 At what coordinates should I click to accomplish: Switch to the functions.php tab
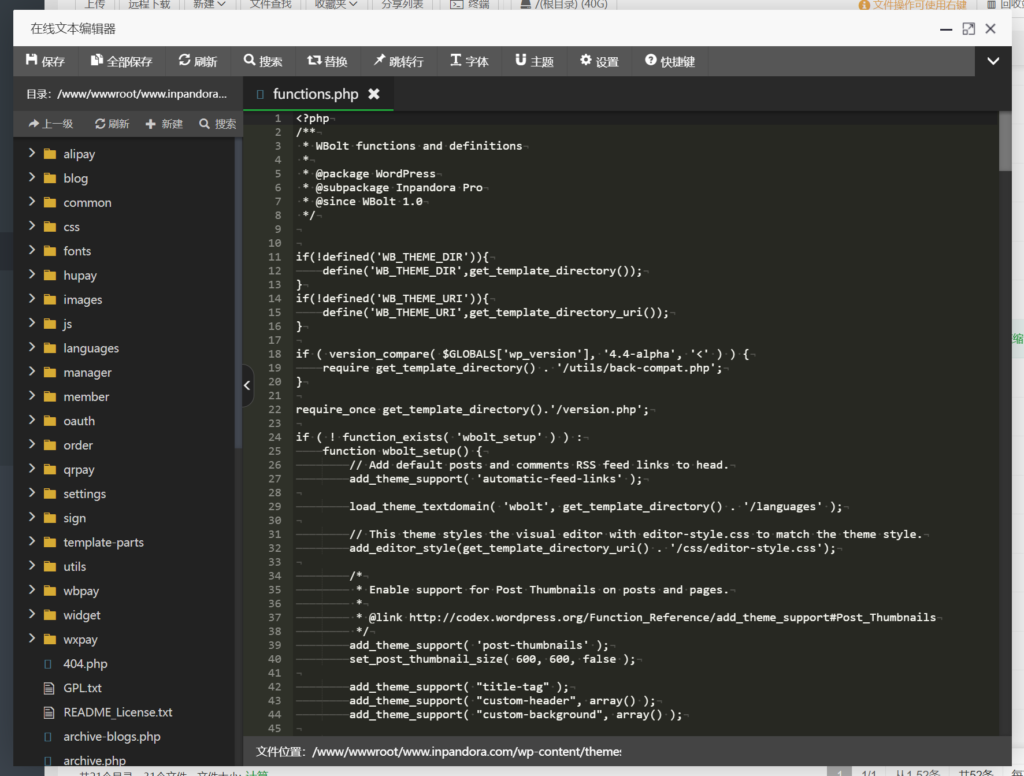pyautogui.click(x=314, y=94)
